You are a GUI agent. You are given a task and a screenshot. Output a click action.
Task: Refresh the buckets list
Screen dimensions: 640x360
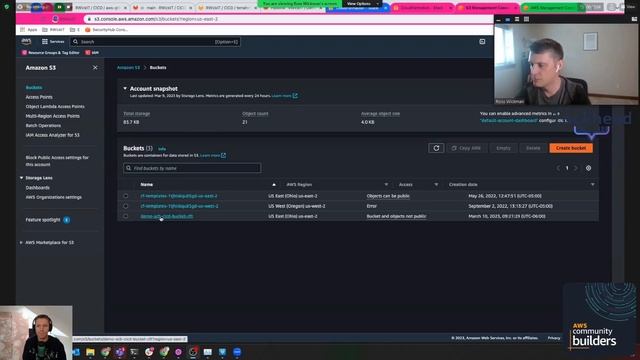pos(436,148)
